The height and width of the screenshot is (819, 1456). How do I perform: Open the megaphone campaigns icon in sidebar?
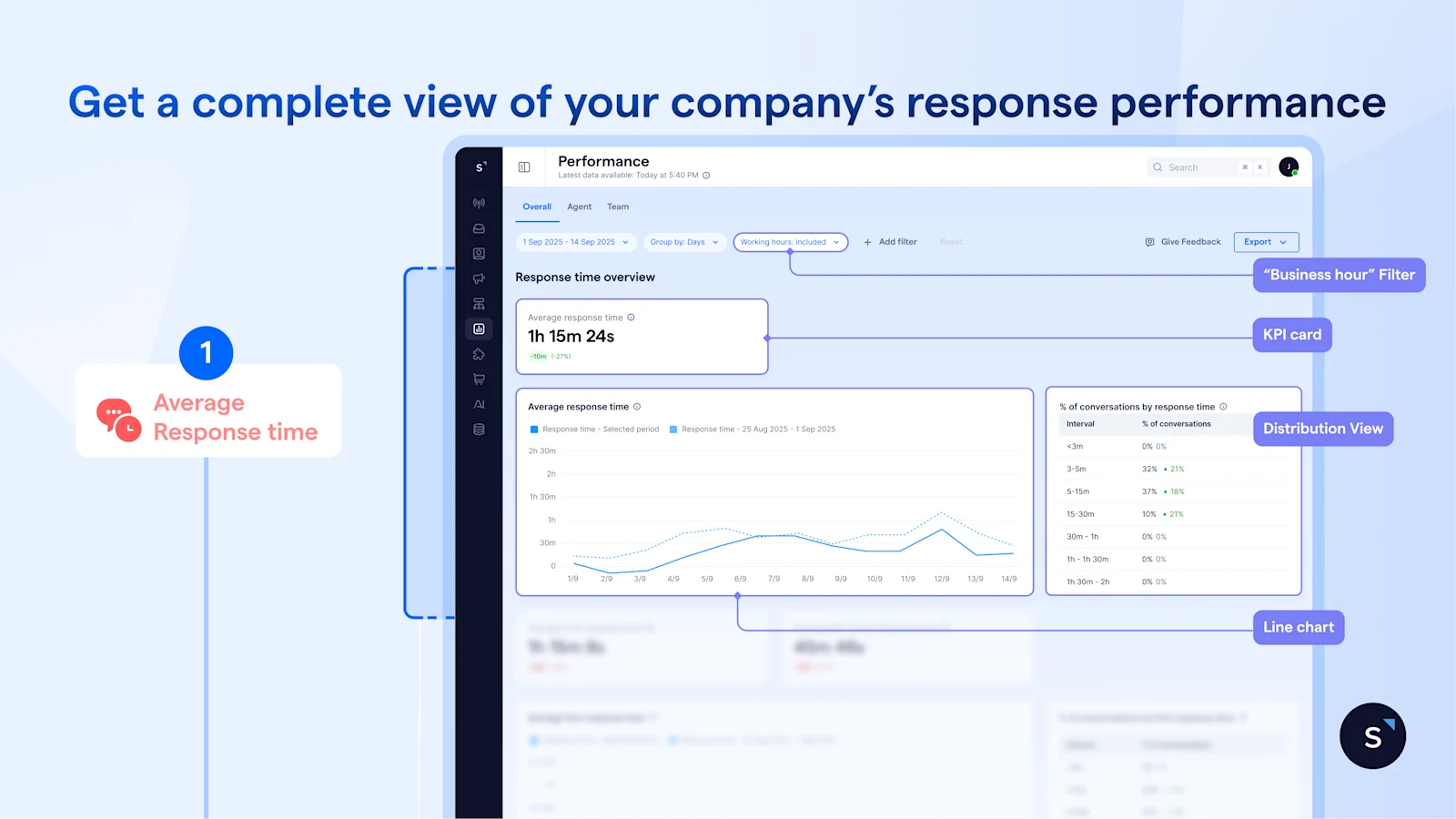[480, 278]
